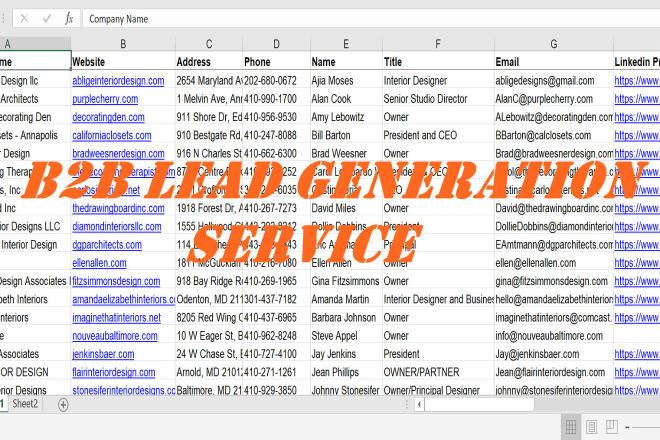Open the abligeinteriordesign.com link
Image resolution: width=660 pixels, height=440 pixels.
118,80
